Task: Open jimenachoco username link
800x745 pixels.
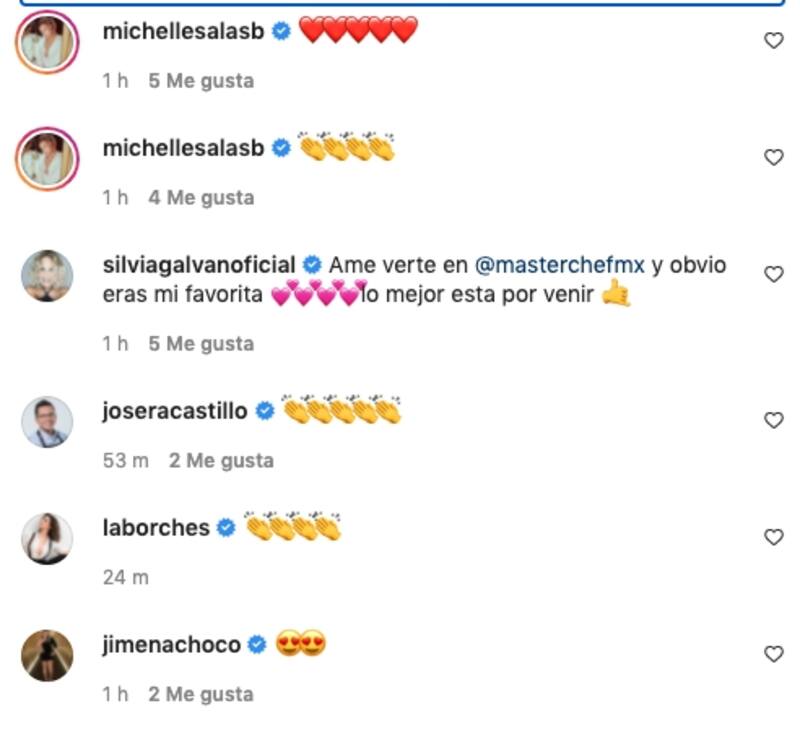Action: (171, 645)
